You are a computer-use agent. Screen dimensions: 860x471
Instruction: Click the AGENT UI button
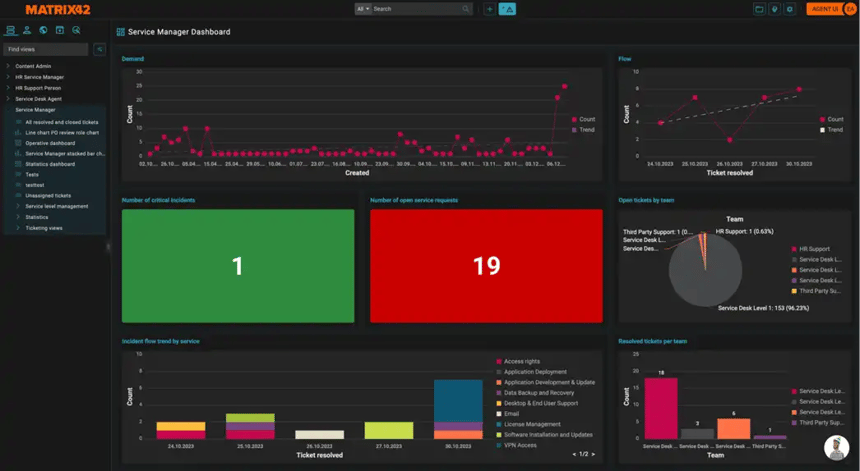(824, 9)
